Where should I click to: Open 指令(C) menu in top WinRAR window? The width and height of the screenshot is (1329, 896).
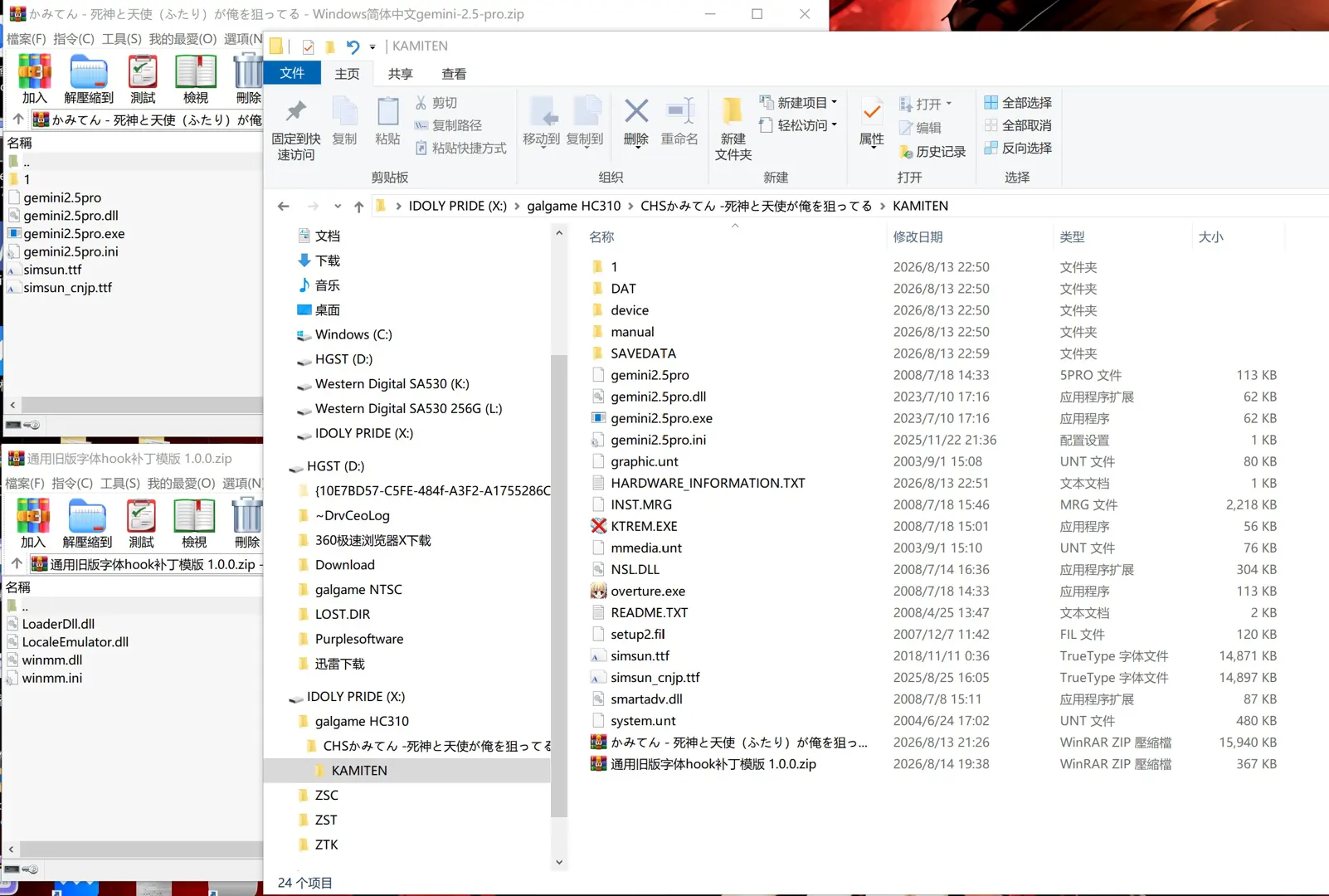74,39
